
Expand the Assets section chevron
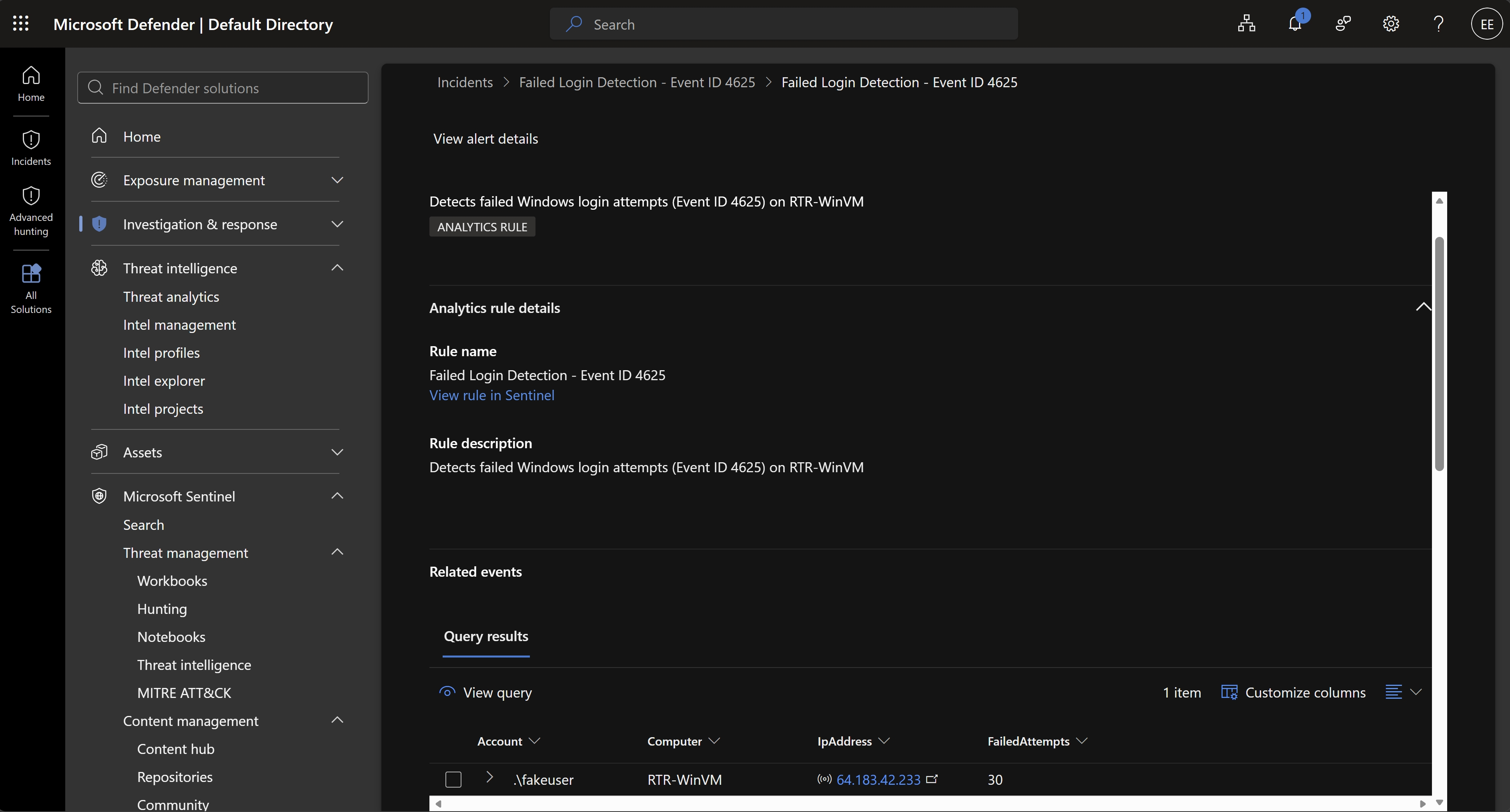coord(337,452)
